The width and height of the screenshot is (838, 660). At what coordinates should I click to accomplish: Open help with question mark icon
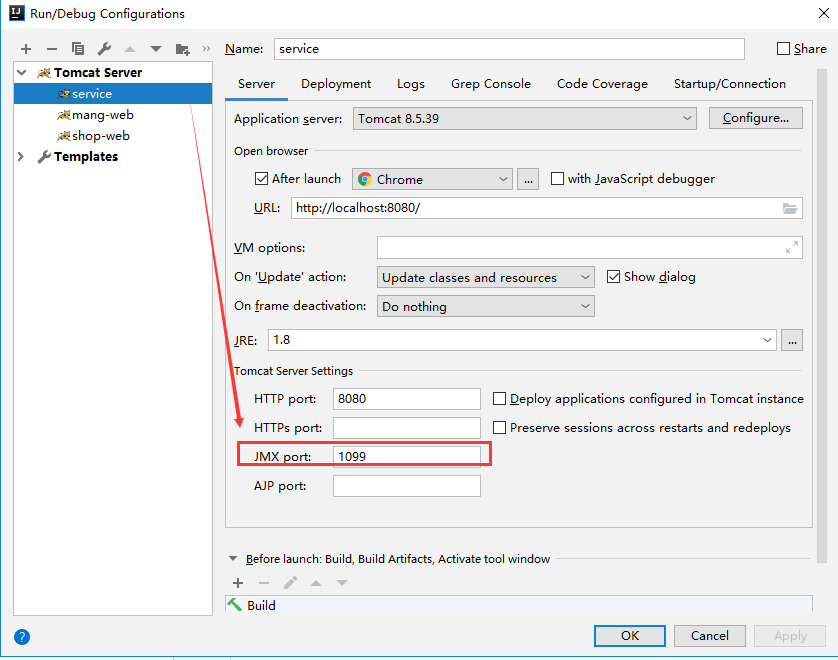tap(22, 636)
